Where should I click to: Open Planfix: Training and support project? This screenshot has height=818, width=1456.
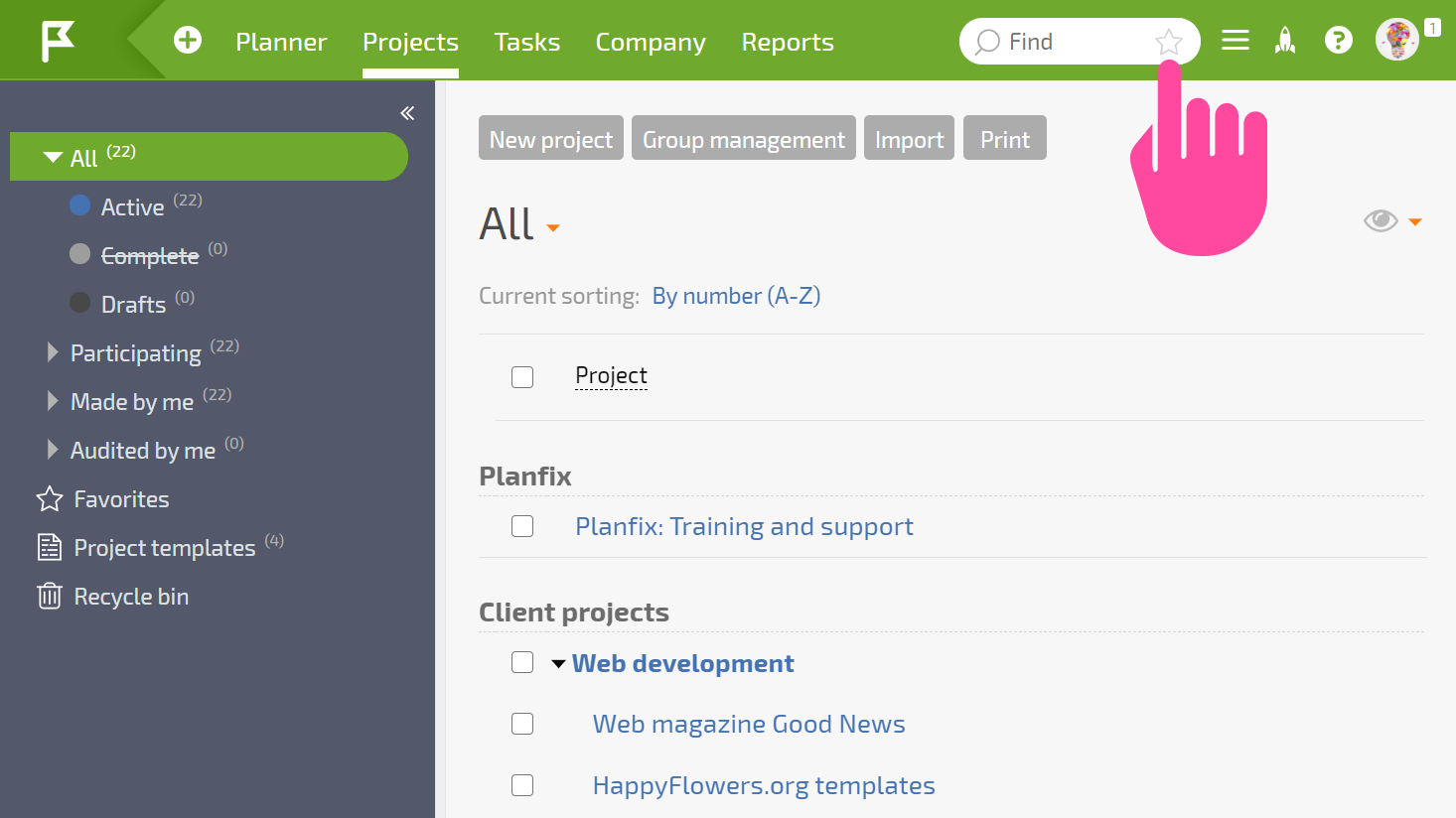pos(744,526)
